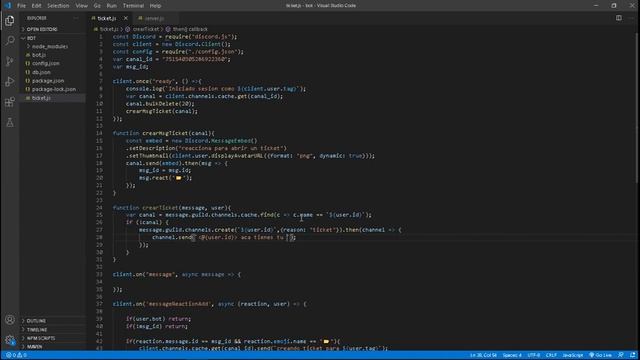Open the Search view in activity bar
Viewport: 640px width, 360px height.
click(x=10, y=40)
